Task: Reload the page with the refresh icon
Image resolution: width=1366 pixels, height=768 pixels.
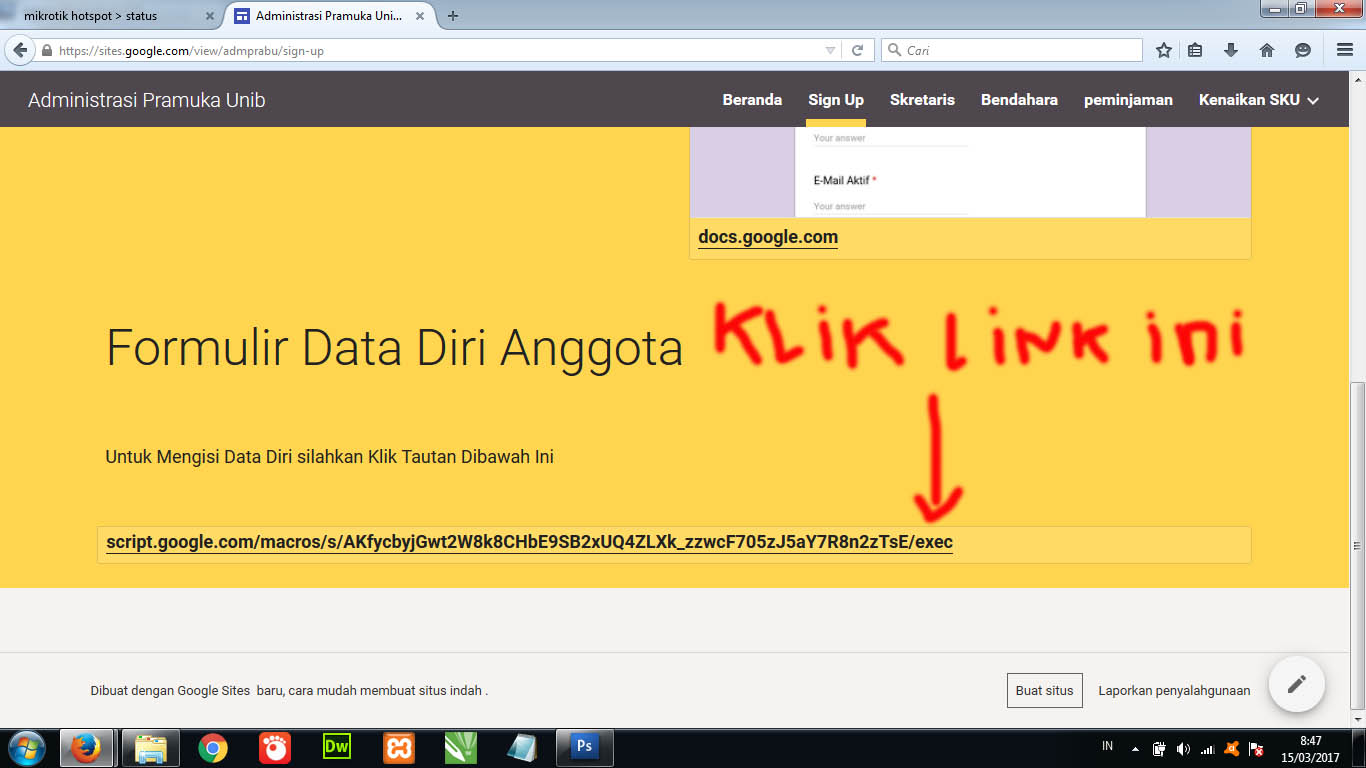Action: (857, 49)
